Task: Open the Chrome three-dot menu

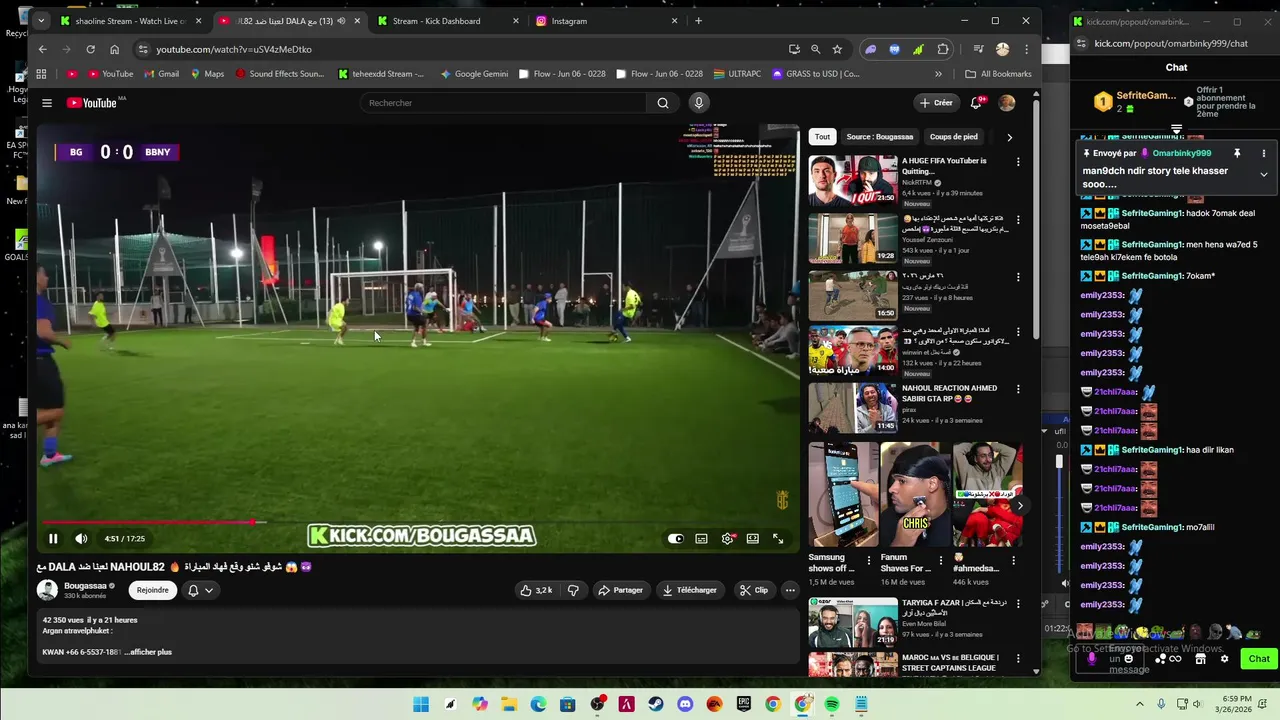Action: coord(1026,49)
